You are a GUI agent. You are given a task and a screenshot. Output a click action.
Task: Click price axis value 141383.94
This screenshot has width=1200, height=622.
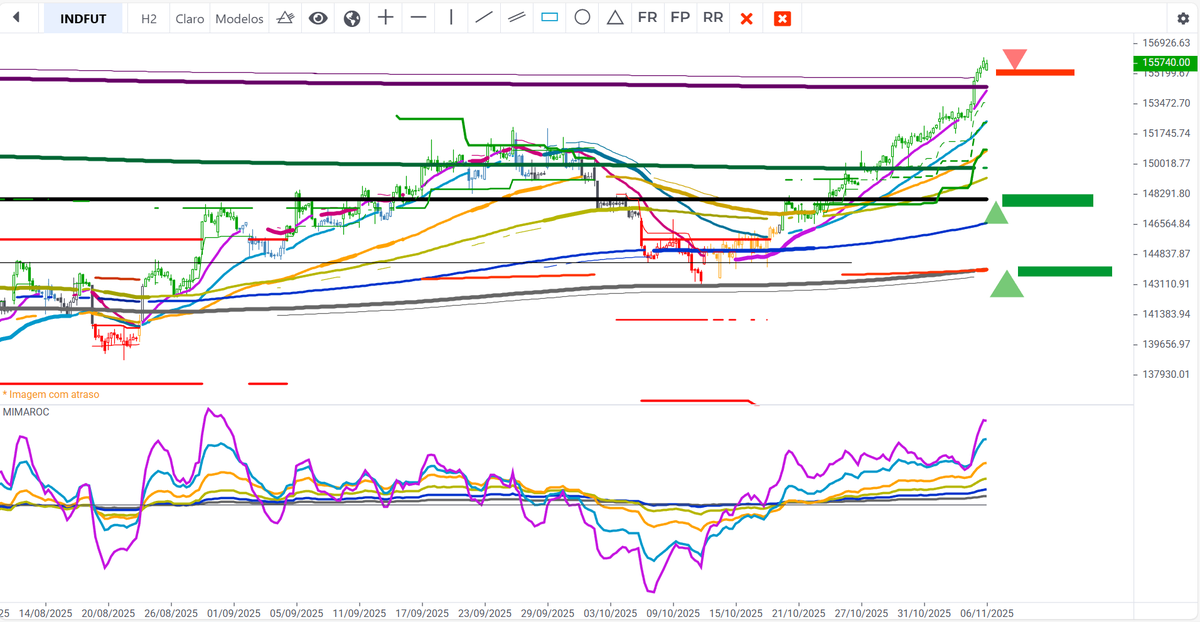[1166, 314]
